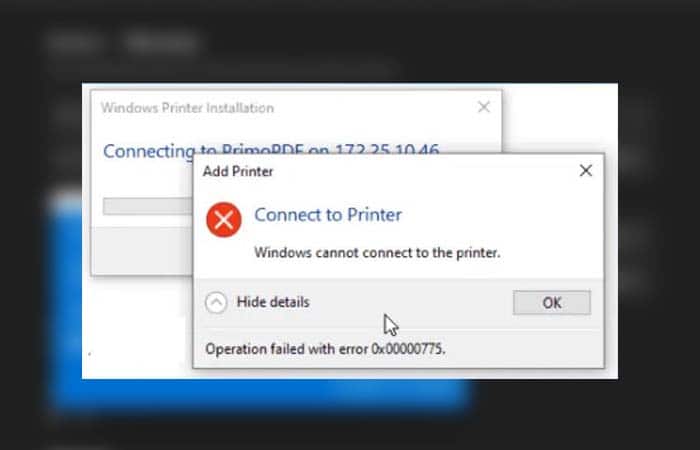Select the Add Printer title bar
The height and width of the screenshot is (450, 700).
click(x=380, y=171)
